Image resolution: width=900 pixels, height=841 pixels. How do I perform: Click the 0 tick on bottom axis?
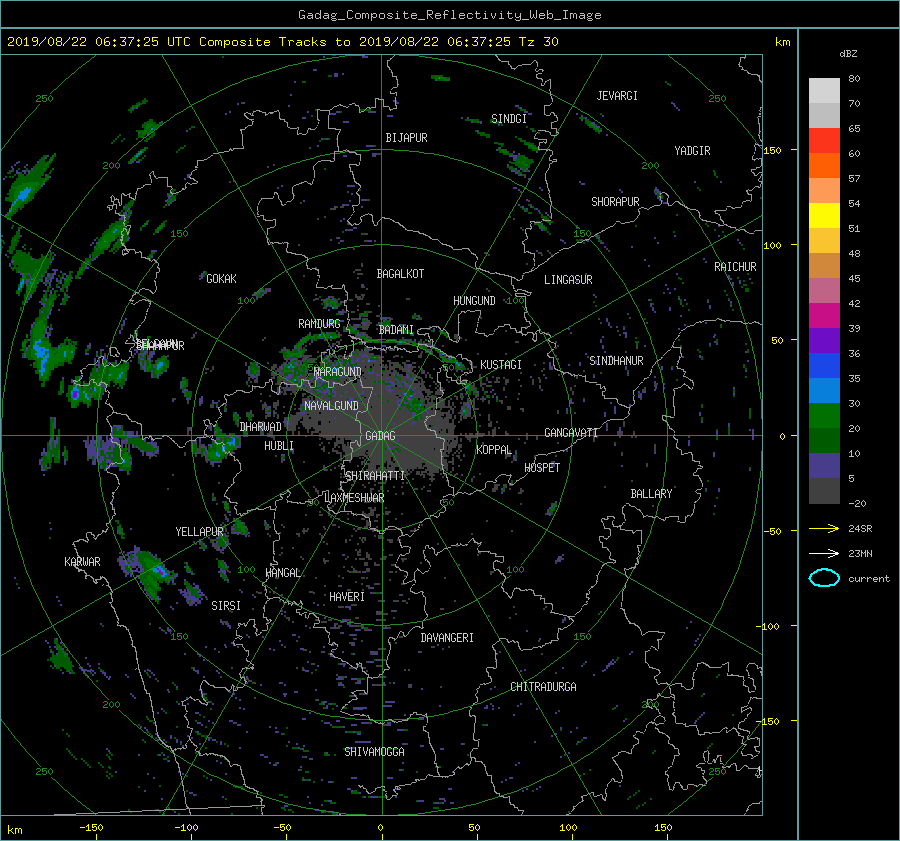[x=380, y=828]
